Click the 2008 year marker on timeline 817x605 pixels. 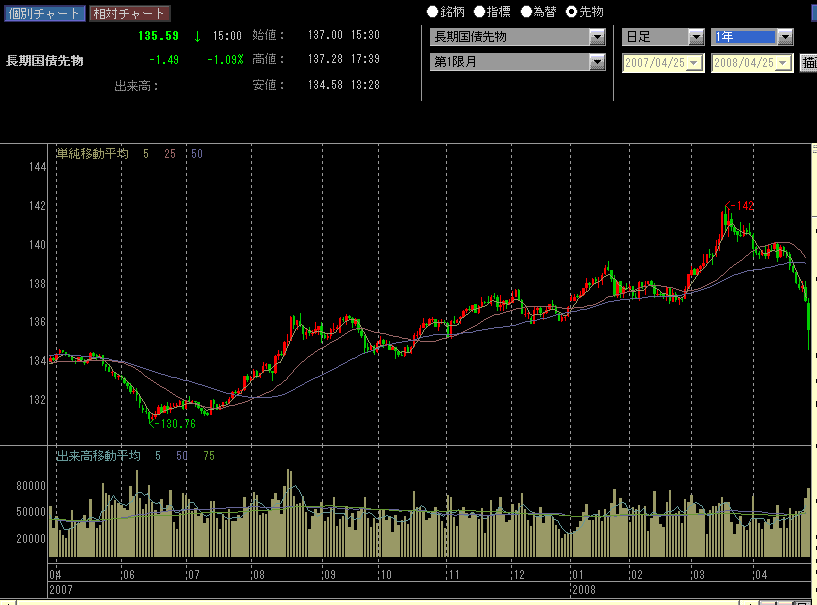pos(584,590)
